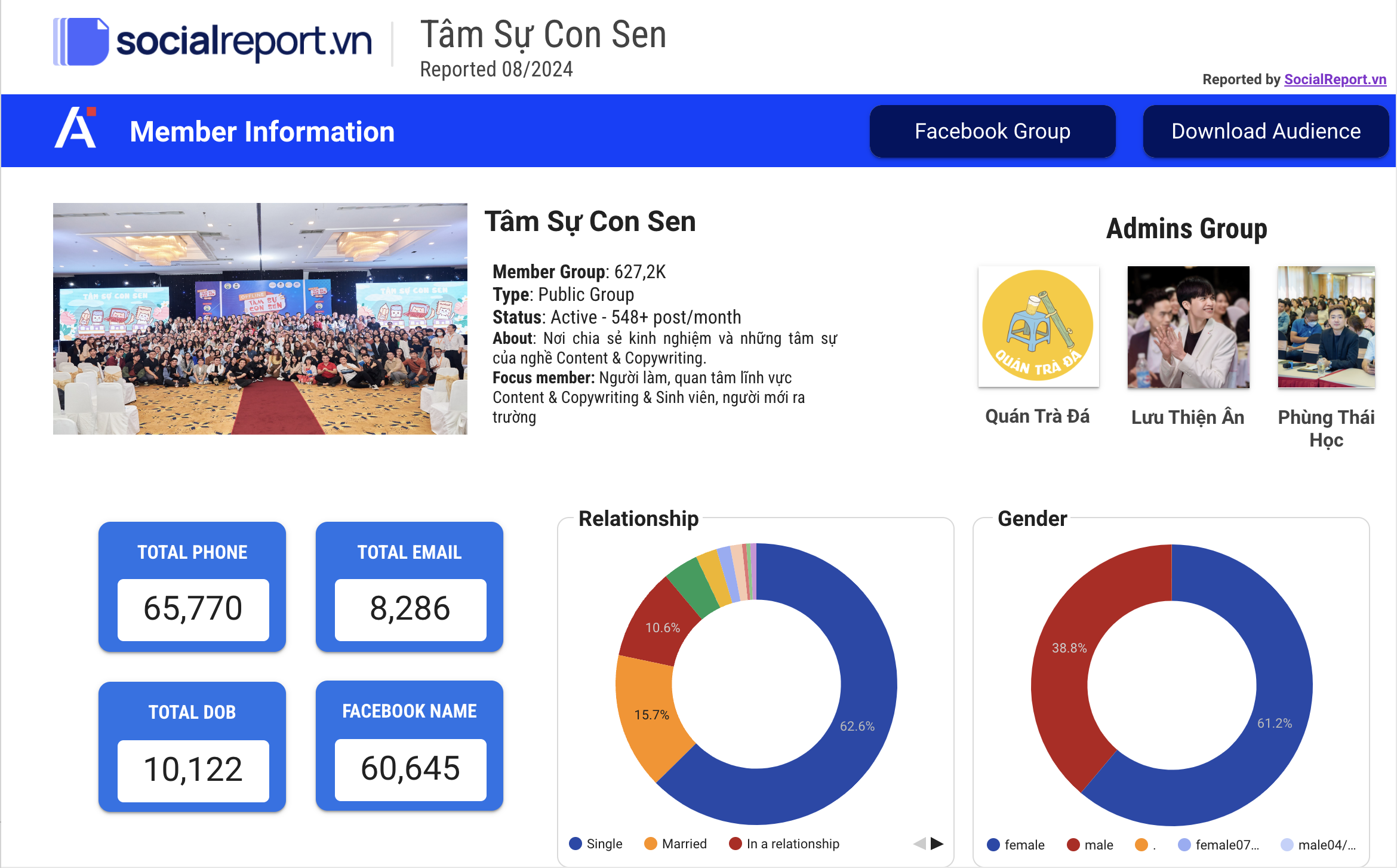Viewport: 1397px width, 868px height.
Task: Click the Relationship chart title
Action: point(639,518)
